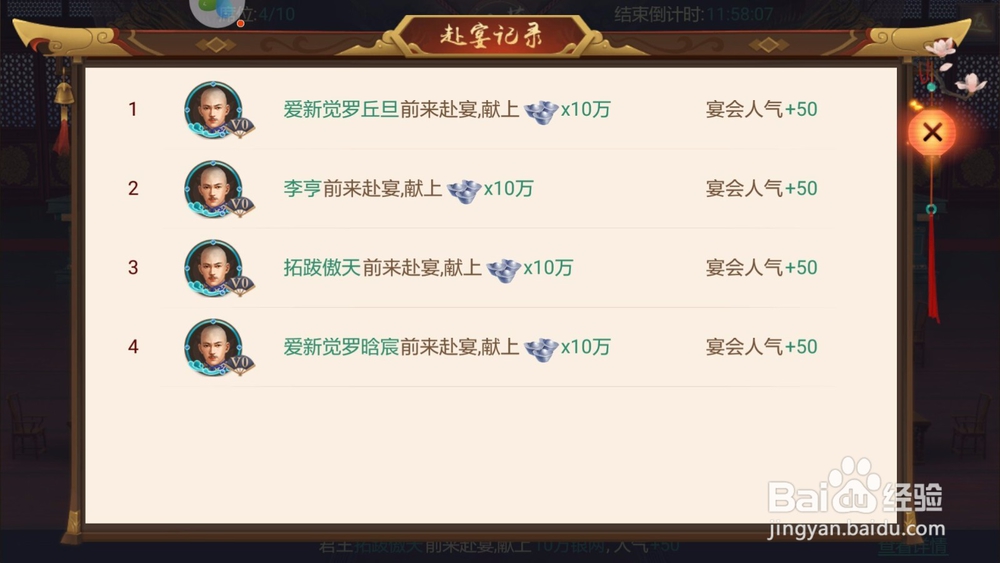The width and height of the screenshot is (1000, 563).
Task: Click 李亨's avatar portrait
Action: [x=214, y=189]
